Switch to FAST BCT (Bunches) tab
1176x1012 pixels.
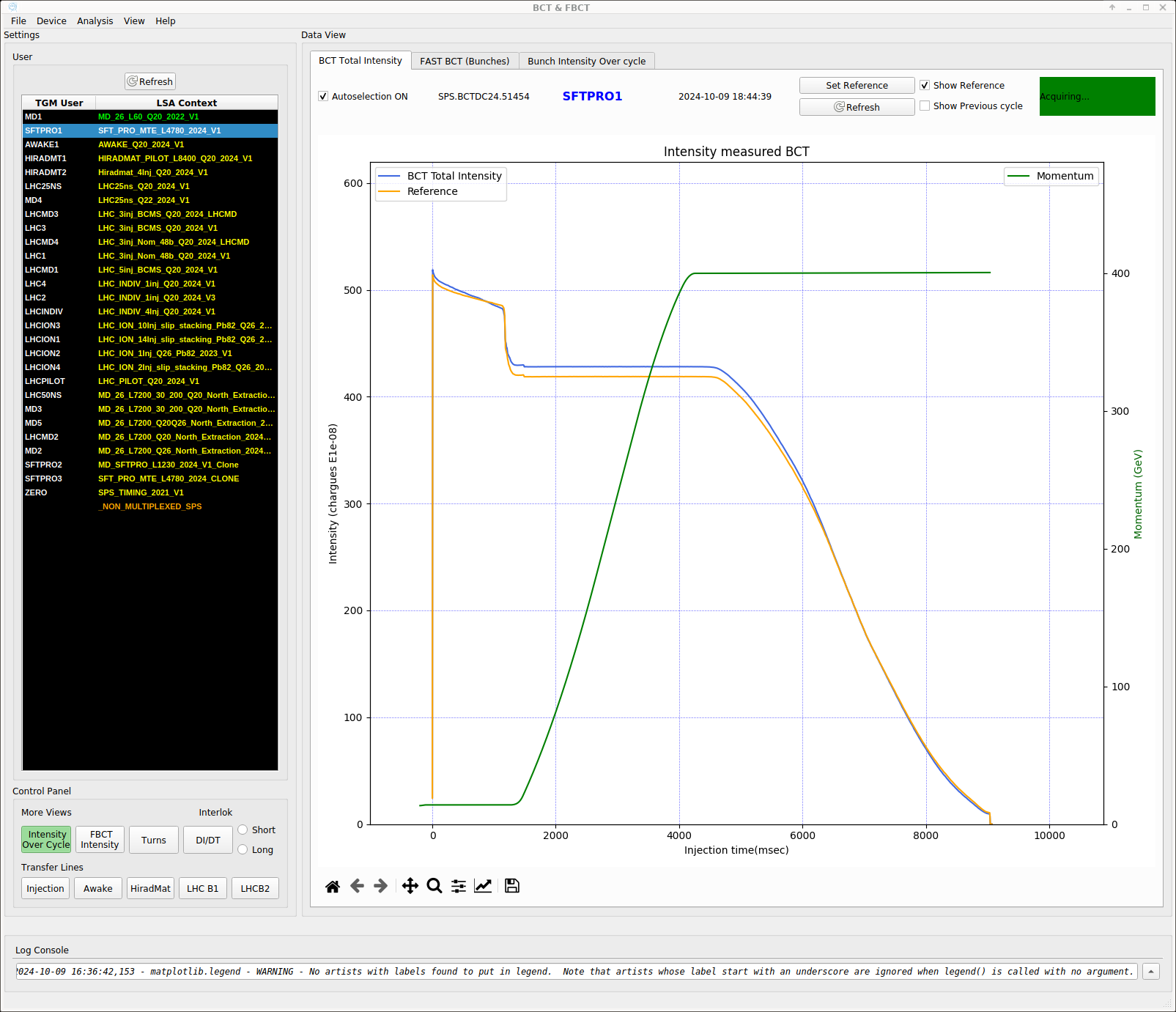[465, 62]
